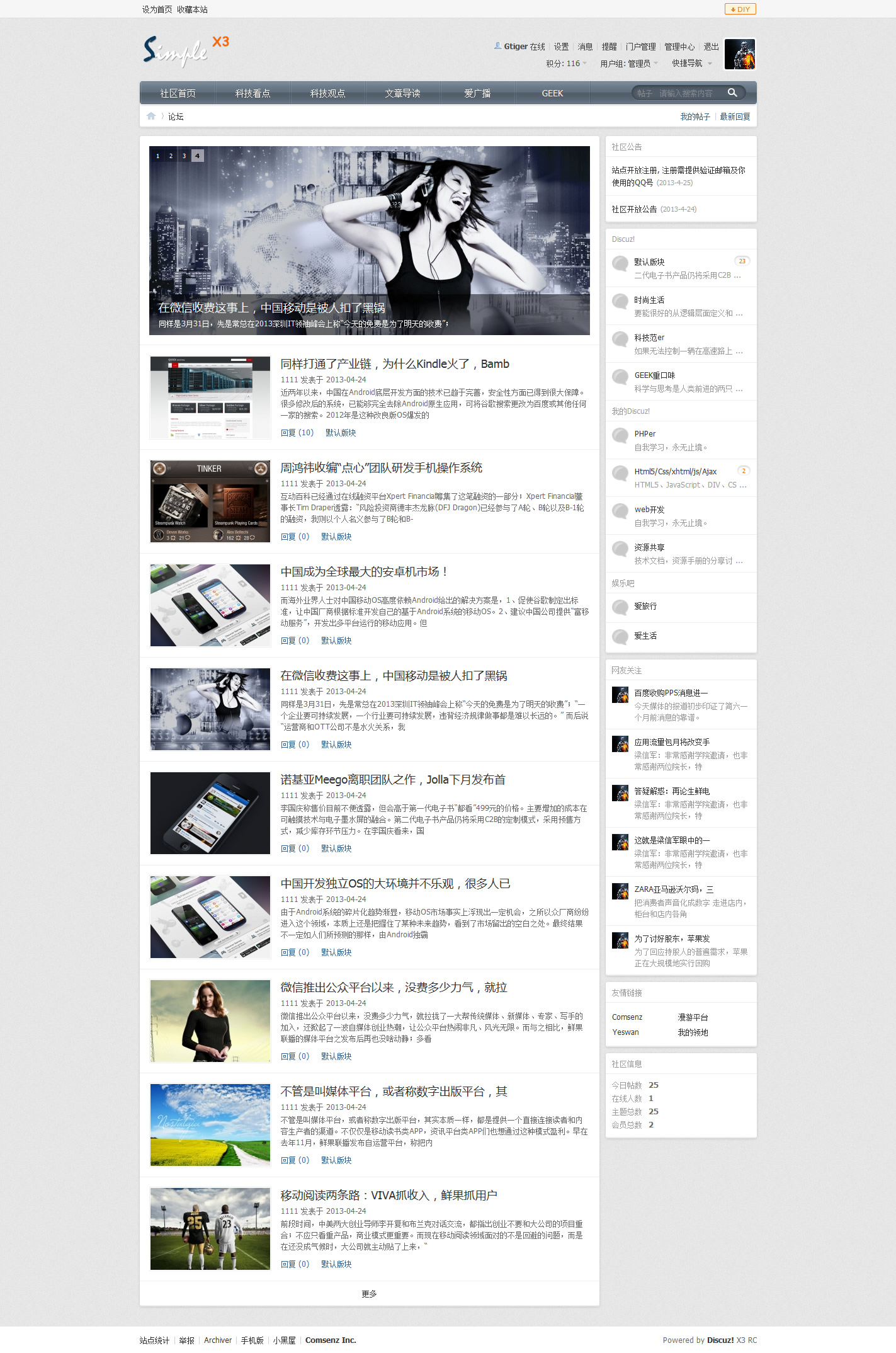Viewport: 896px width, 1353px height.
Task: Click avatar beside 应用流量包月将改变手
Action: [x=620, y=744]
